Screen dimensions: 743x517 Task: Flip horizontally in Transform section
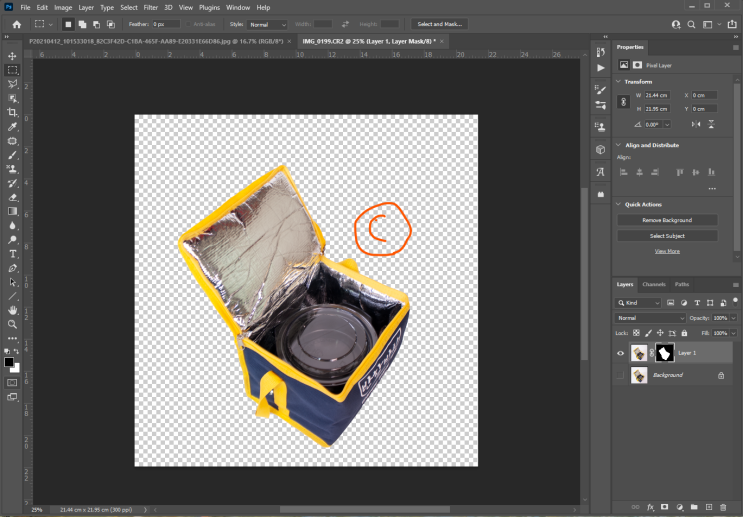pyautogui.click(x=696, y=124)
